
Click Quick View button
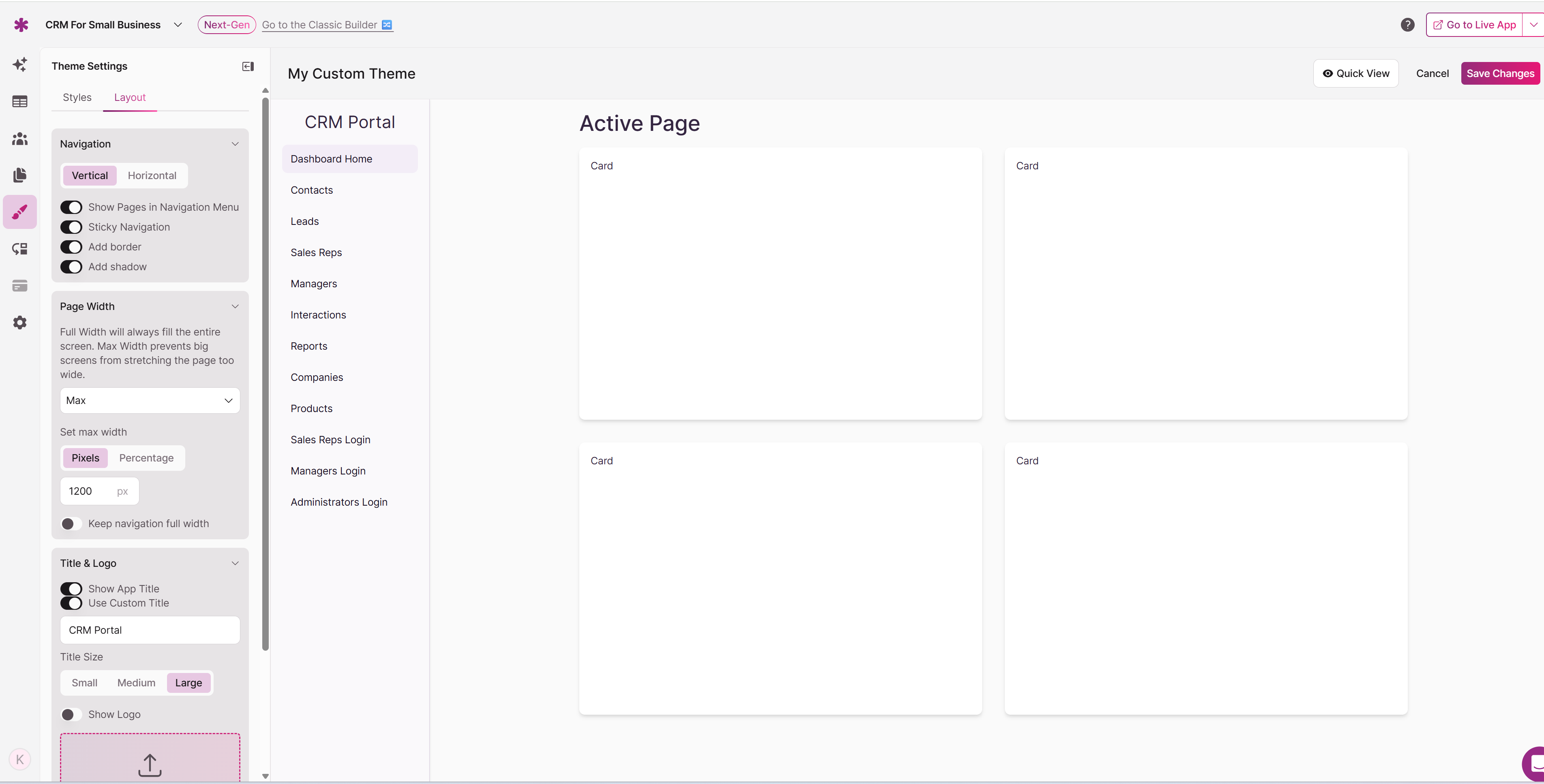(x=1356, y=73)
